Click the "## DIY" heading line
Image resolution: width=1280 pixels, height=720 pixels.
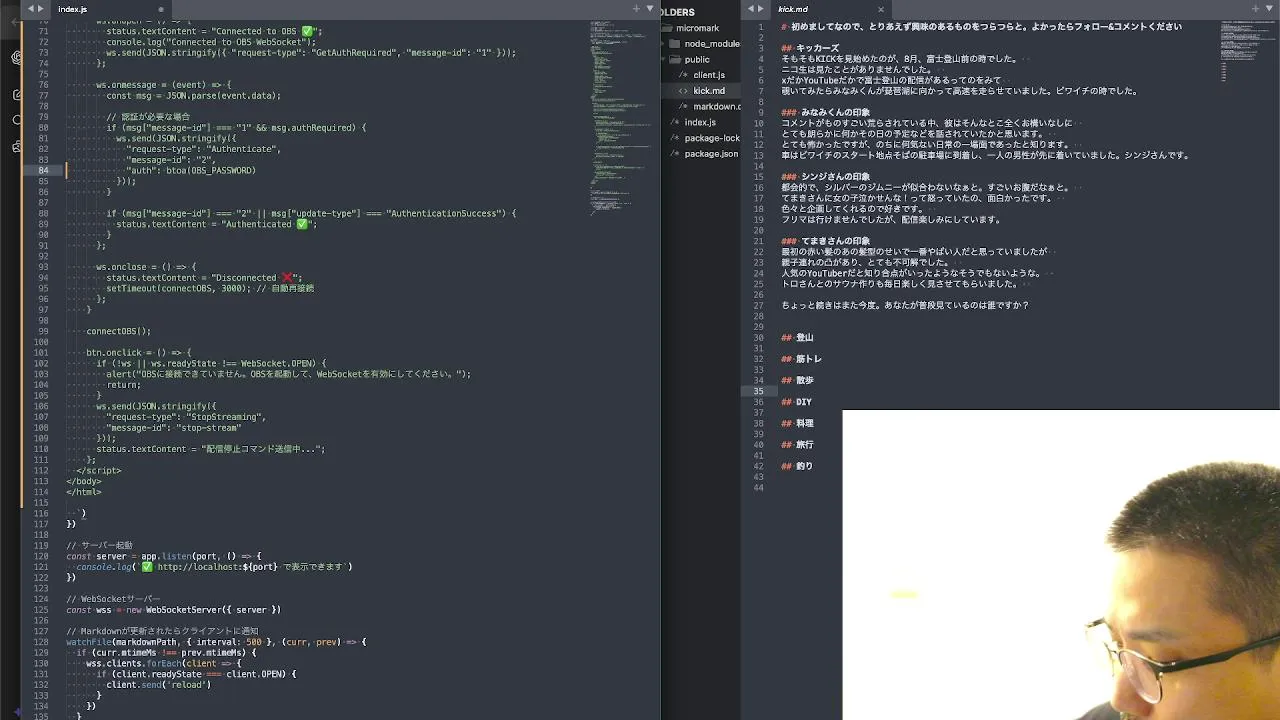pyautogui.click(x=796, y=402)
